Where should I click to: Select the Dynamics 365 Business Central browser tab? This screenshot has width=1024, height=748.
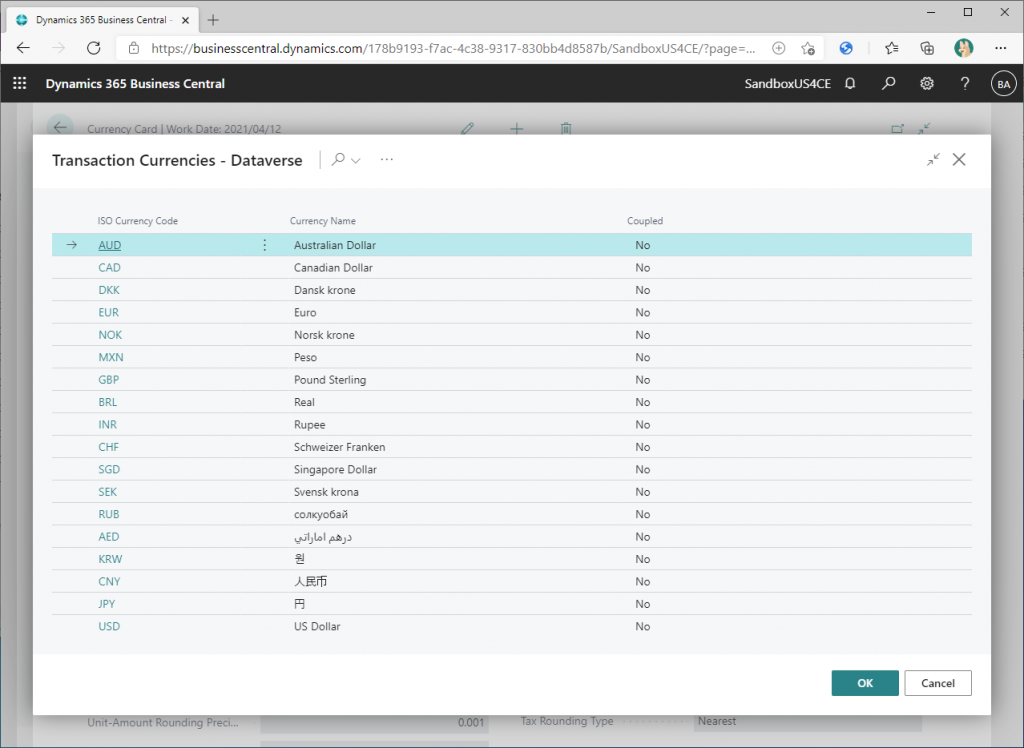coord(104,20)
